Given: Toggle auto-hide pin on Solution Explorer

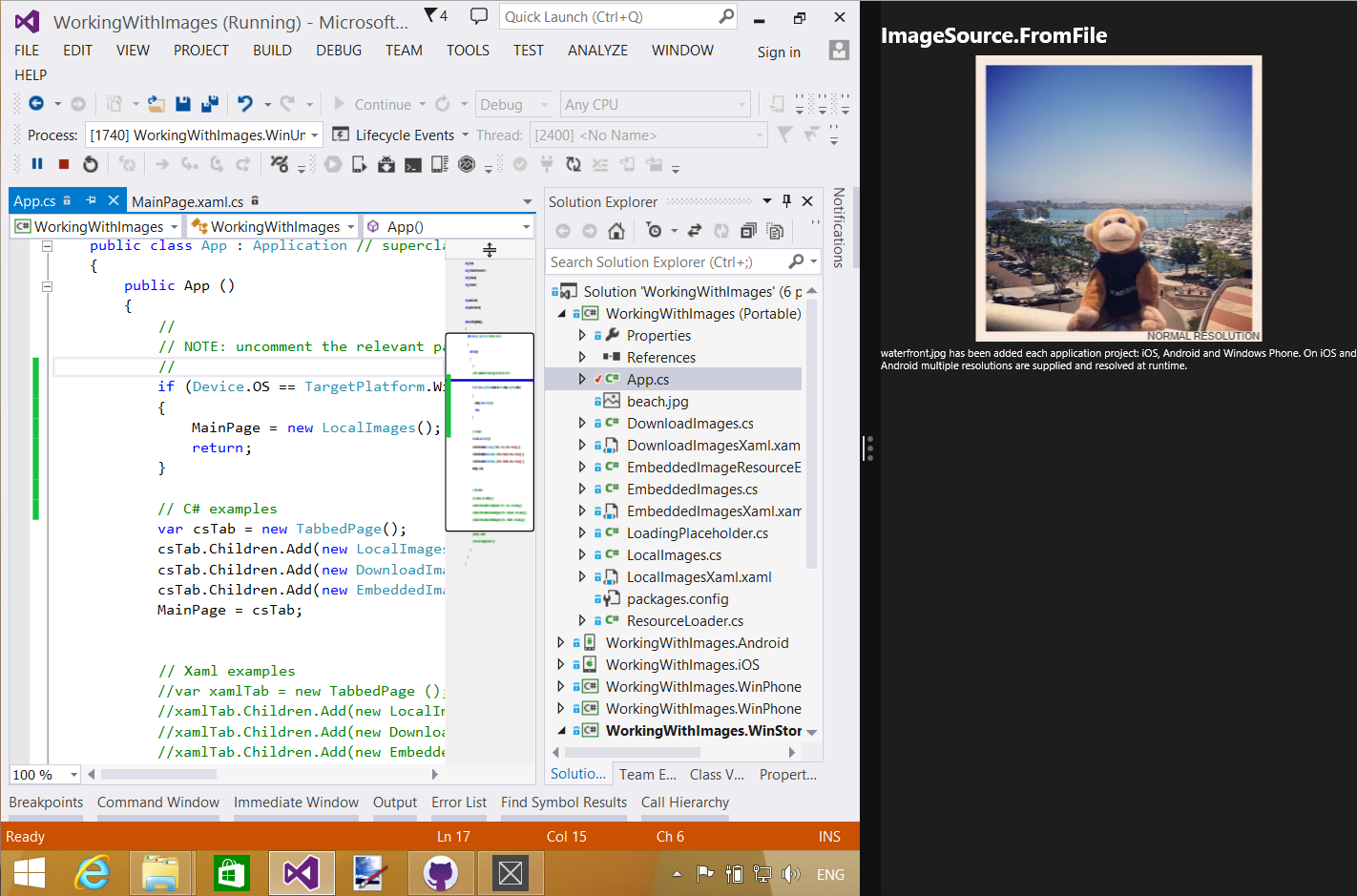Looking at the screenshot, I should (x=786, y=201).
